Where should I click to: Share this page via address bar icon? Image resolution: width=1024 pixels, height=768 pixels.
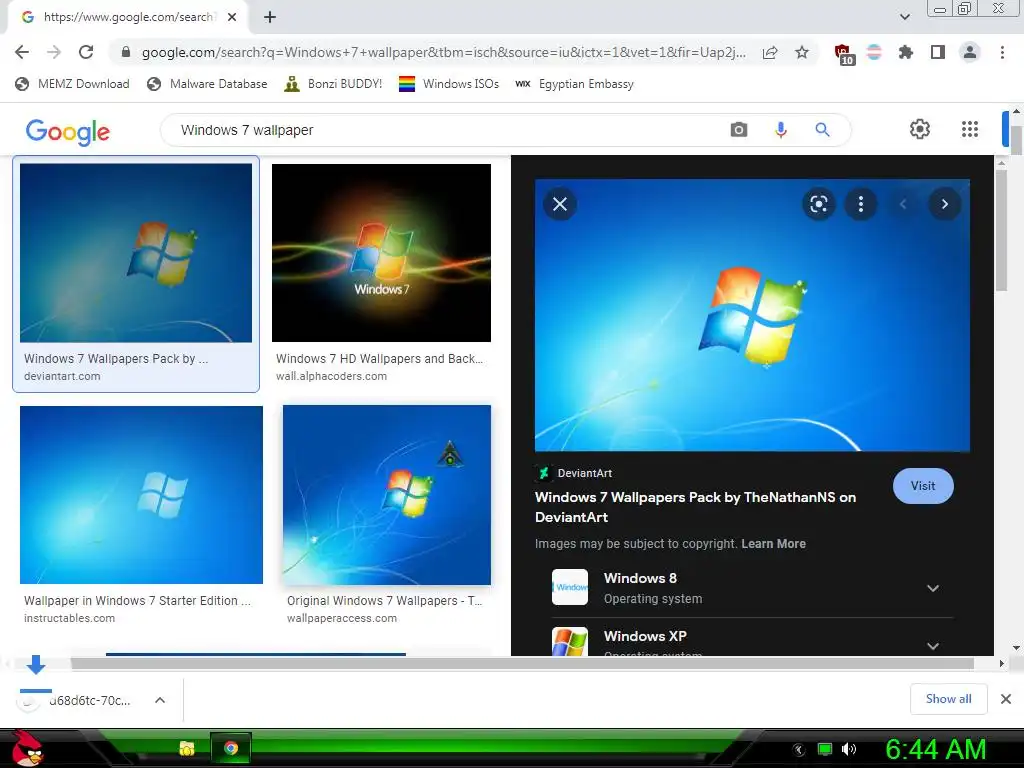tap(770, 52)
